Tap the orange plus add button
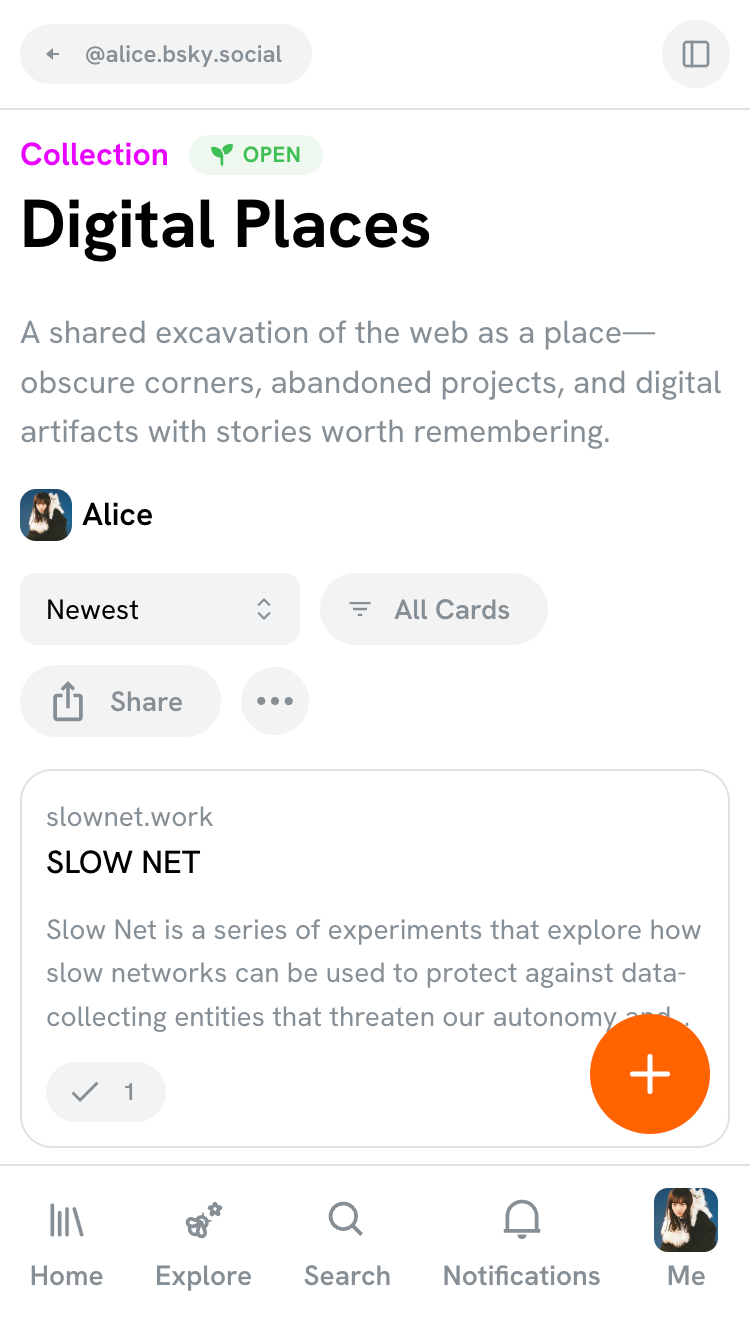Viewport: 750px width, 1334px height. click(x=650, y=1074)
